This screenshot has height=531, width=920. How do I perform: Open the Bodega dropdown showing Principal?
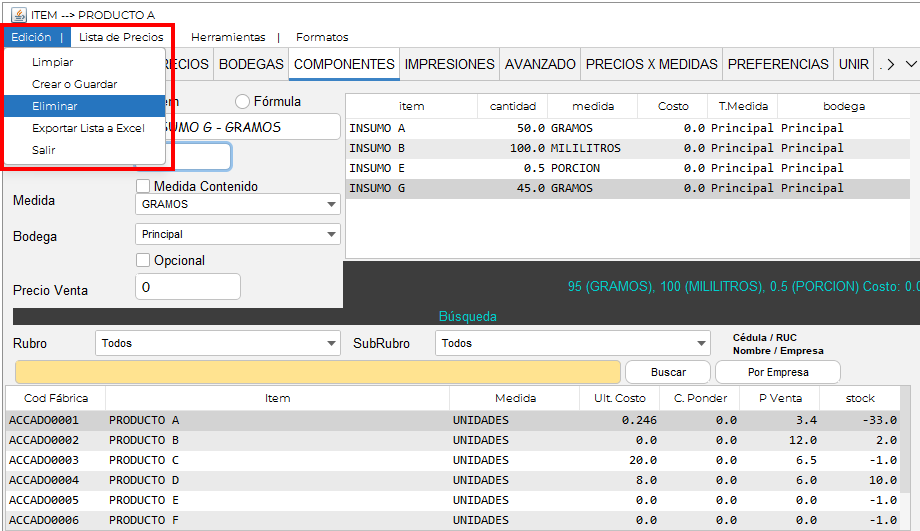(237, 234)
